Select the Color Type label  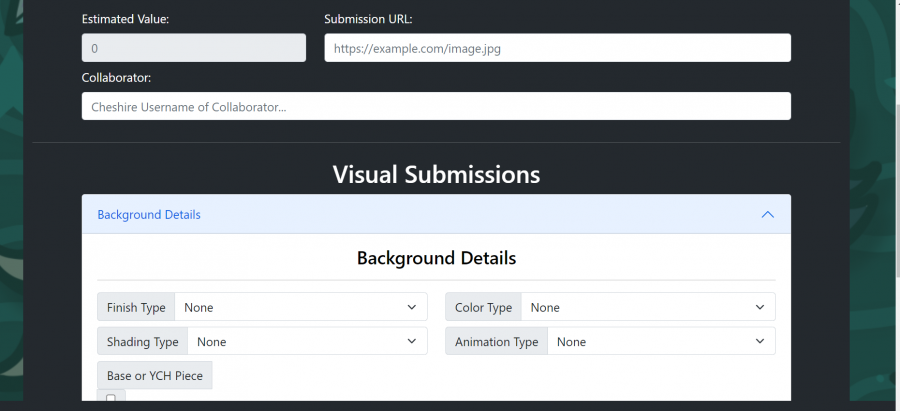pos(484,307)
